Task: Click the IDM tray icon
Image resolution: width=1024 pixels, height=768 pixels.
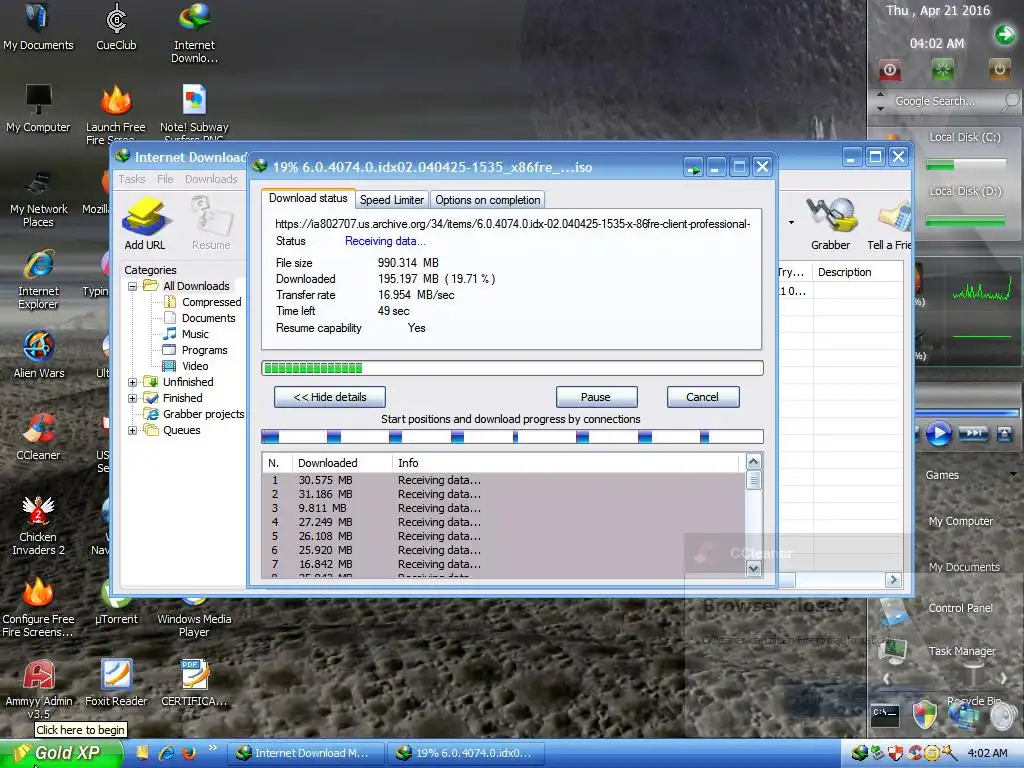Action: tap(859, 753)
